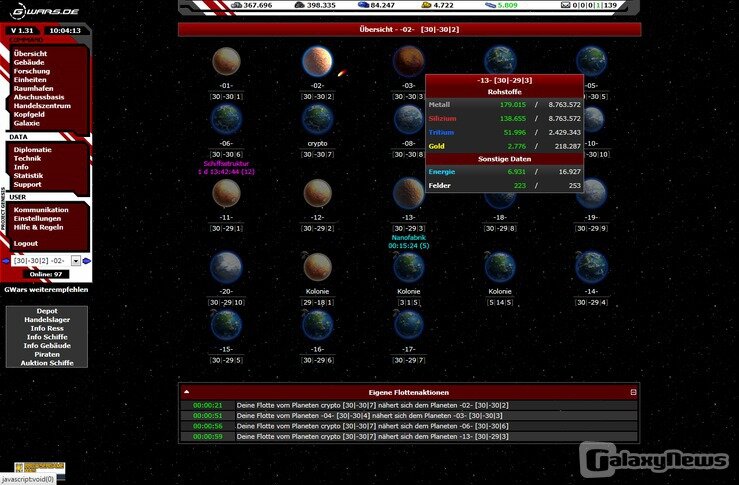The image size is (739, 485).
Task: Open the planet selector dropdown
Action: 75,261
